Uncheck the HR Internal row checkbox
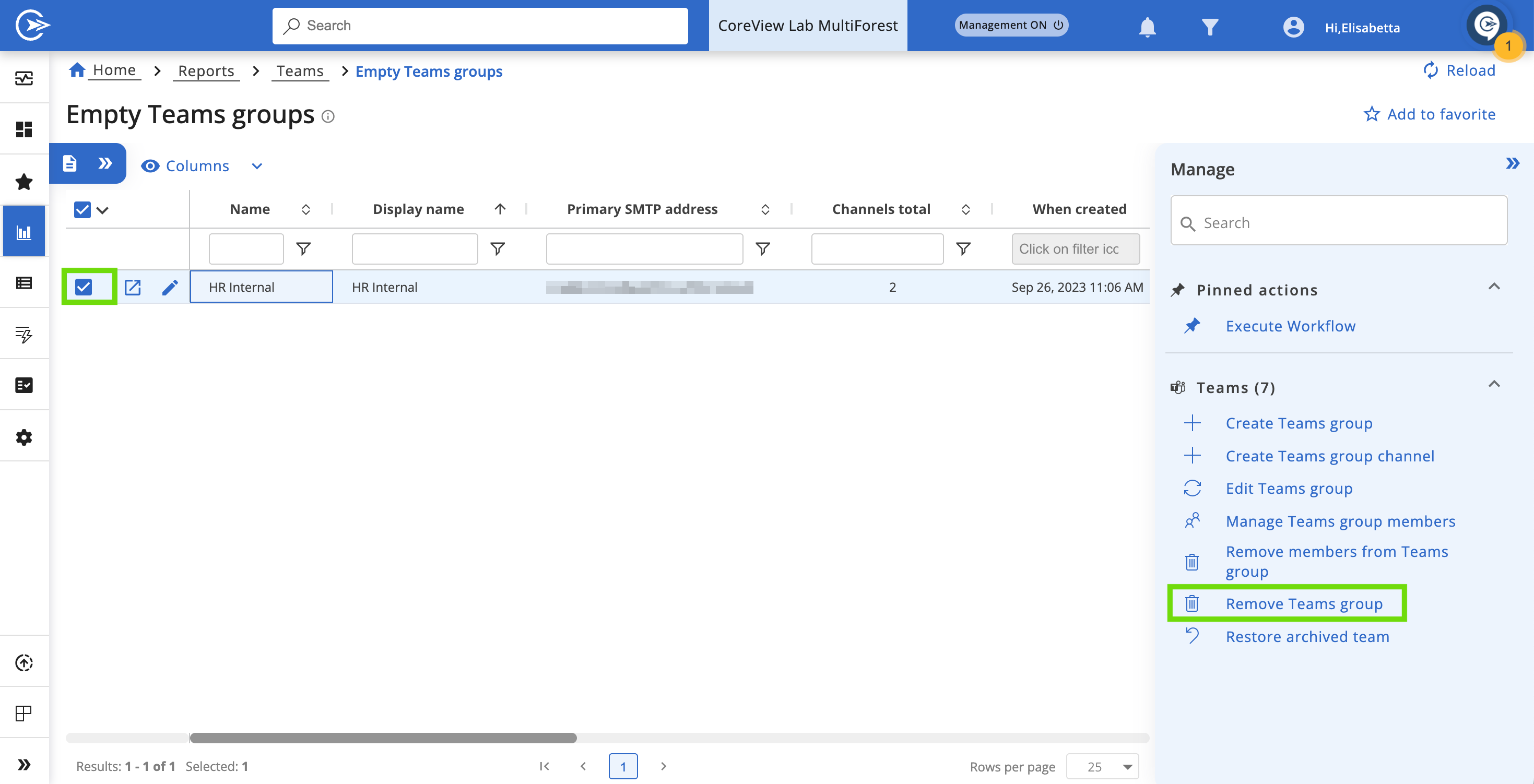 (x=84, y=287)
